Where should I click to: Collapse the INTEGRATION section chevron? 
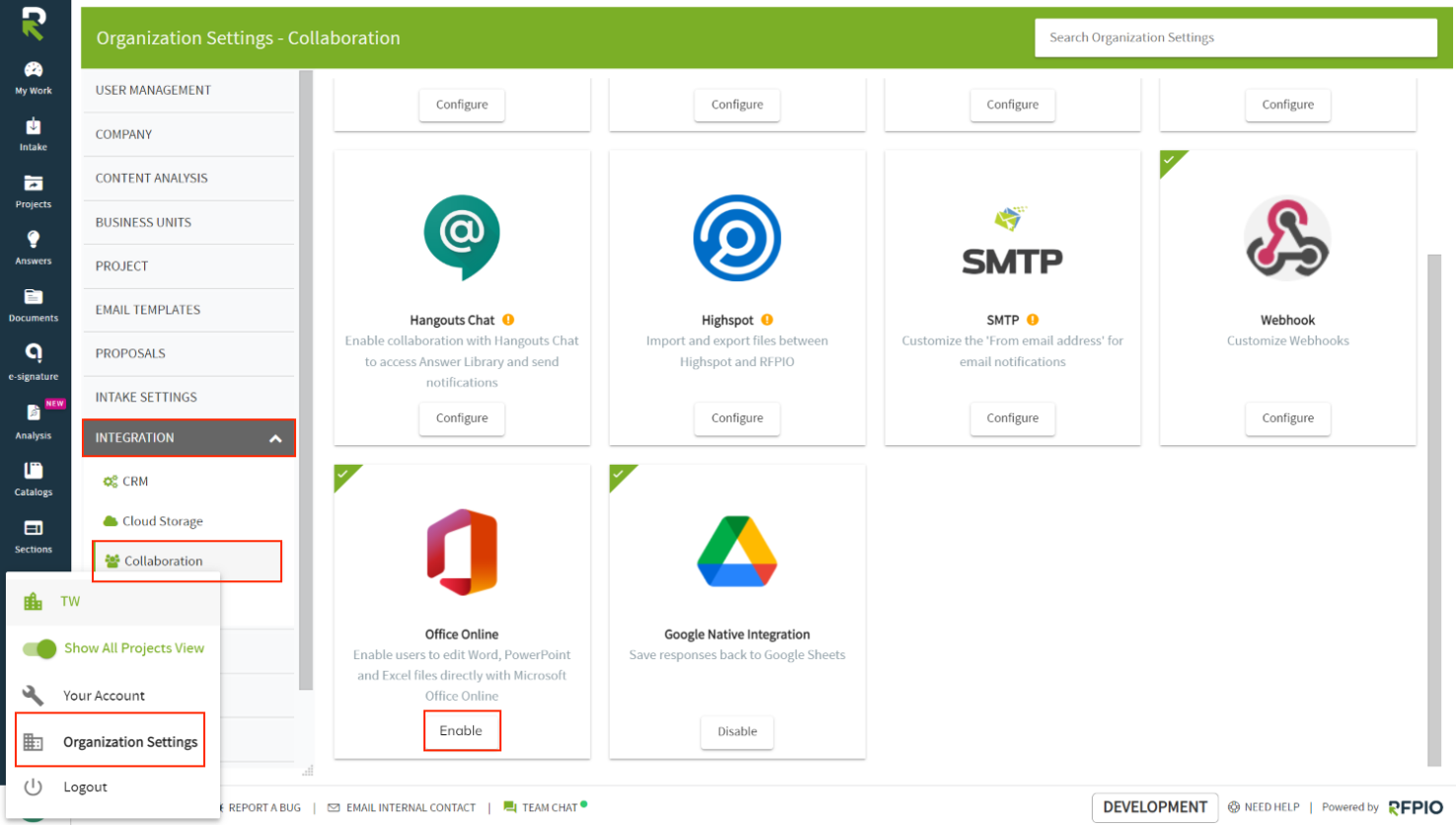click(x=275, y=438)
